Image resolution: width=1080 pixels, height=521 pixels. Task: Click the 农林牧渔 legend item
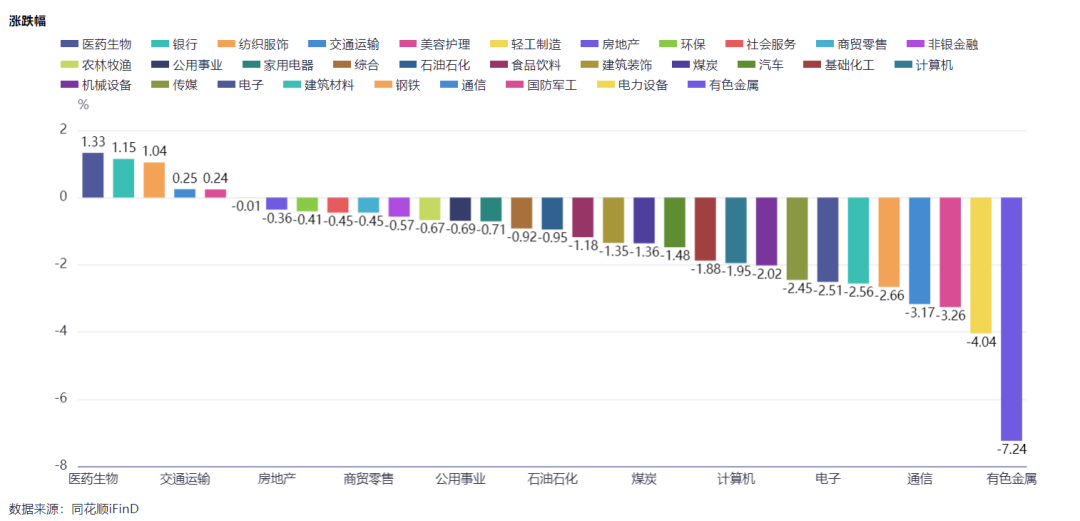point(96,65)
